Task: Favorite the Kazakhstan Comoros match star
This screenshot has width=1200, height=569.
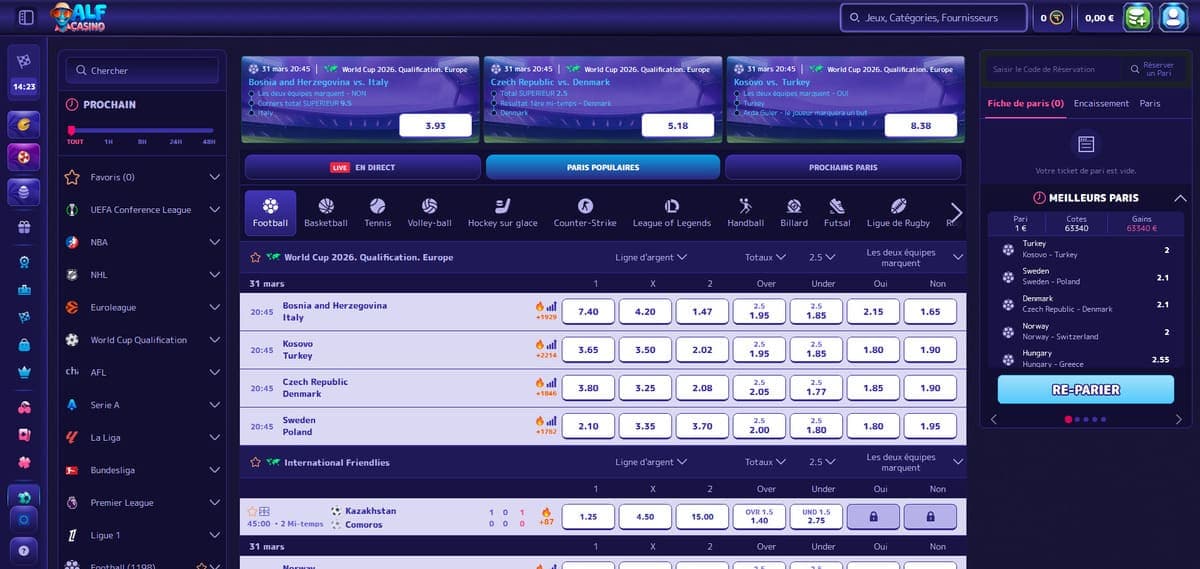Action: 253,511
